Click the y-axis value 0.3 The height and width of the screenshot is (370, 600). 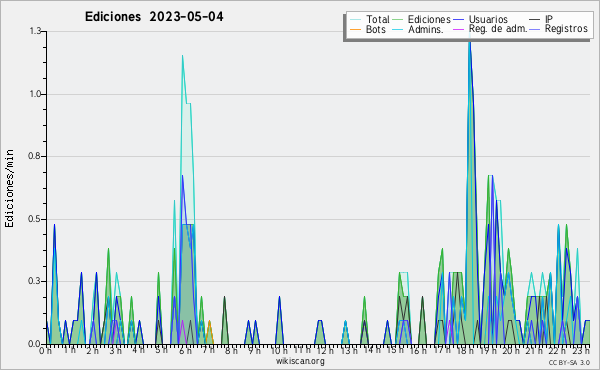coord(35,281)
